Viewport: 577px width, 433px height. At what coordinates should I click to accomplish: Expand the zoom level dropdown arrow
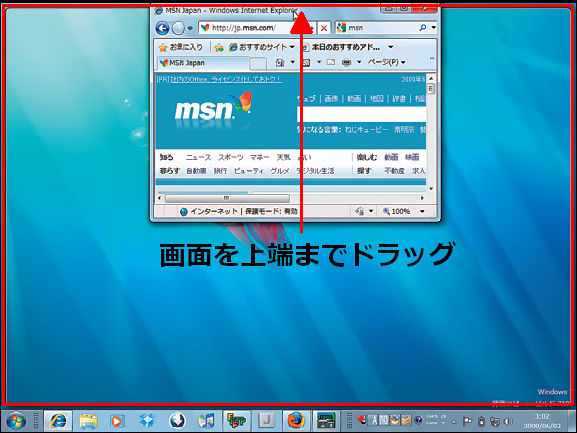(x=422, y=212)
